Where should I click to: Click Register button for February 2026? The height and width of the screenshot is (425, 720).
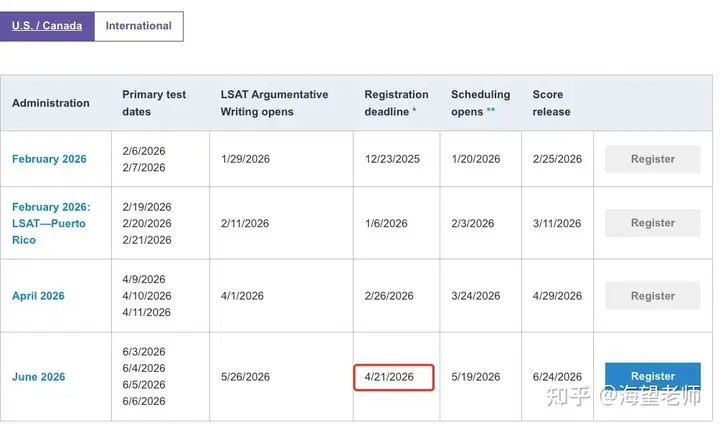coord(652,159)
